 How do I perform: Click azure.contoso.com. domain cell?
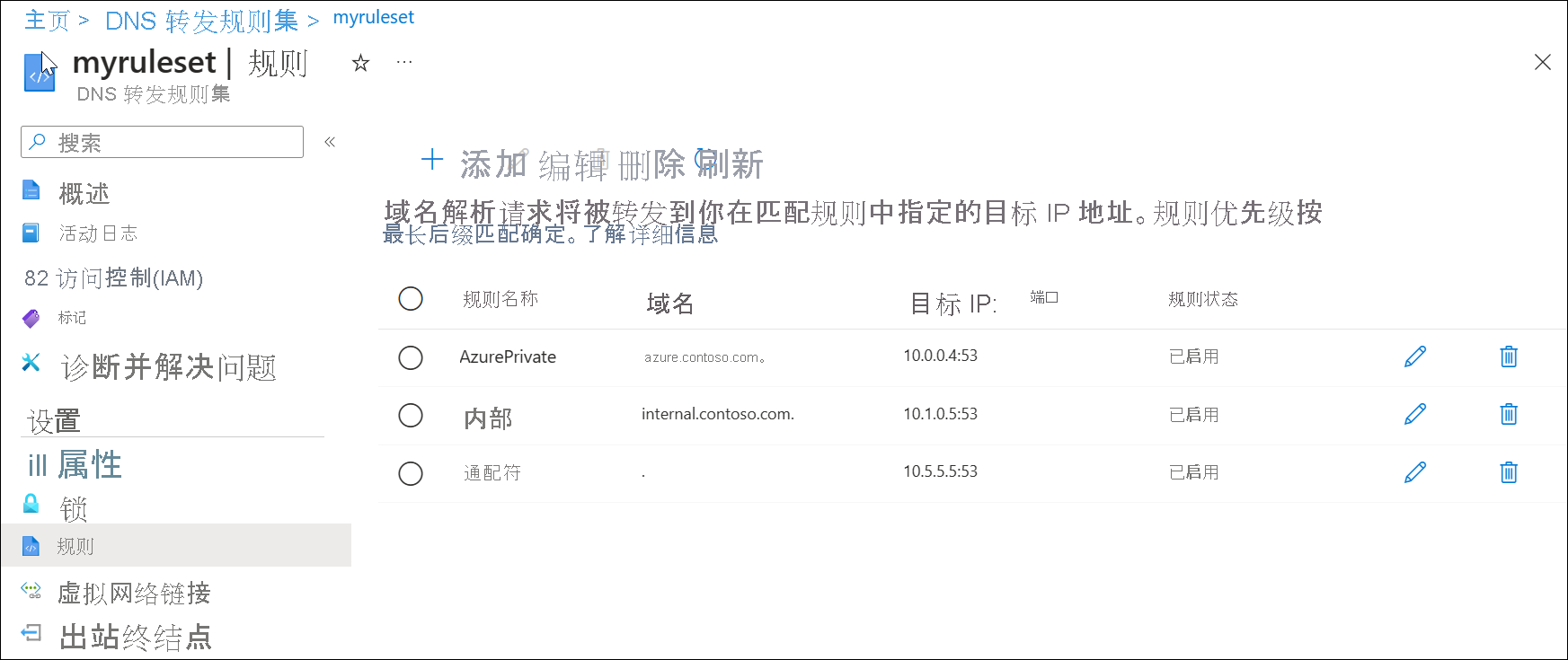[704, 357]
